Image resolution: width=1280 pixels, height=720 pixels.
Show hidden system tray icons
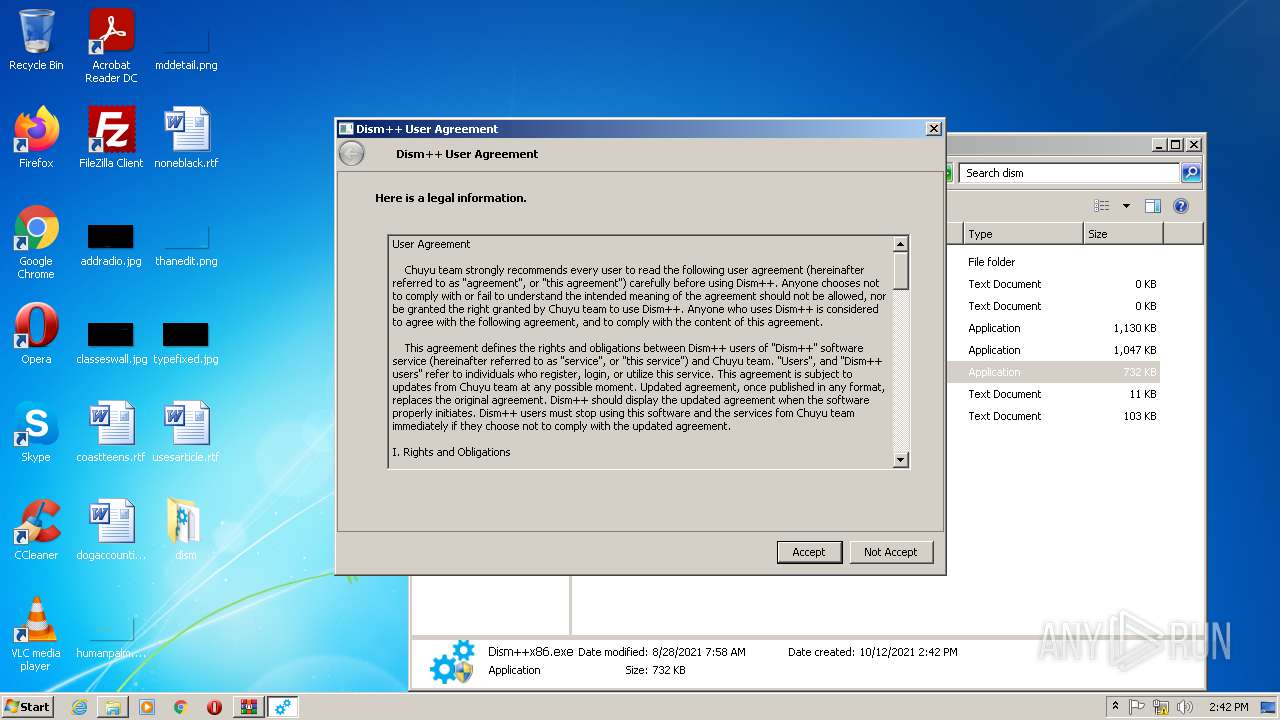coord(1115,707)
